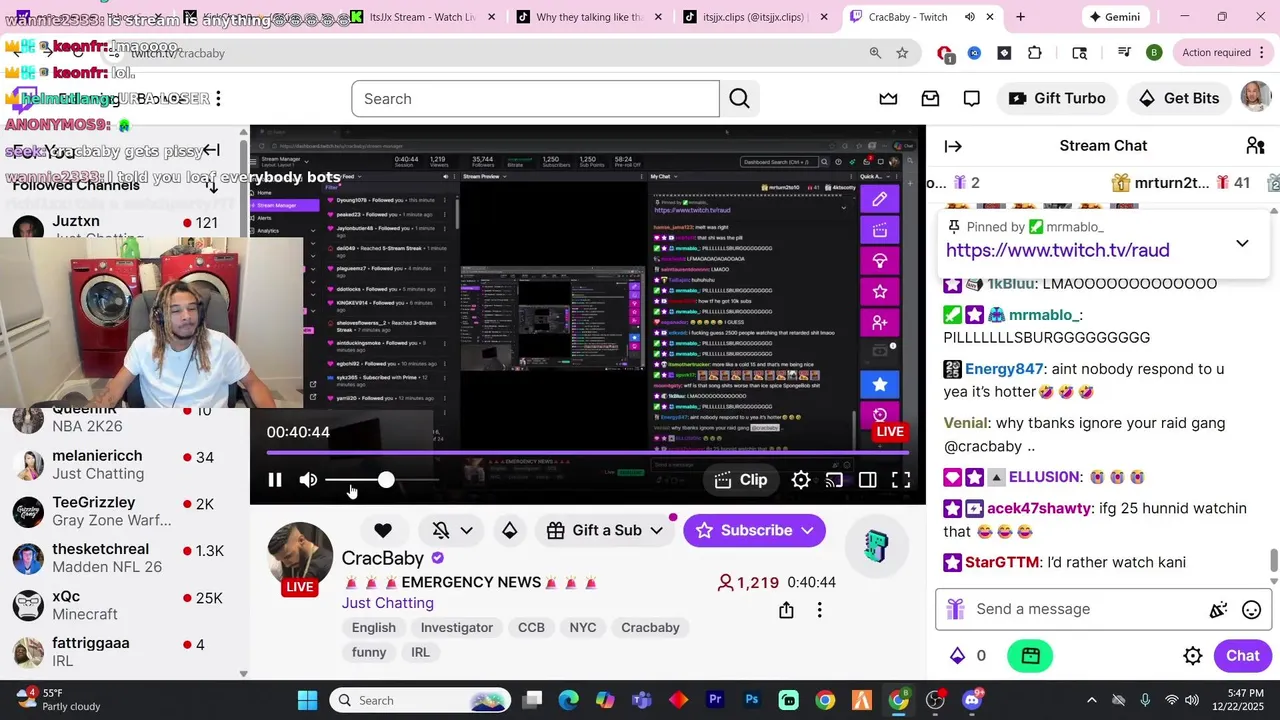
Task: Collapse the Stream Chat panel
Action: [x=953, y=146]
